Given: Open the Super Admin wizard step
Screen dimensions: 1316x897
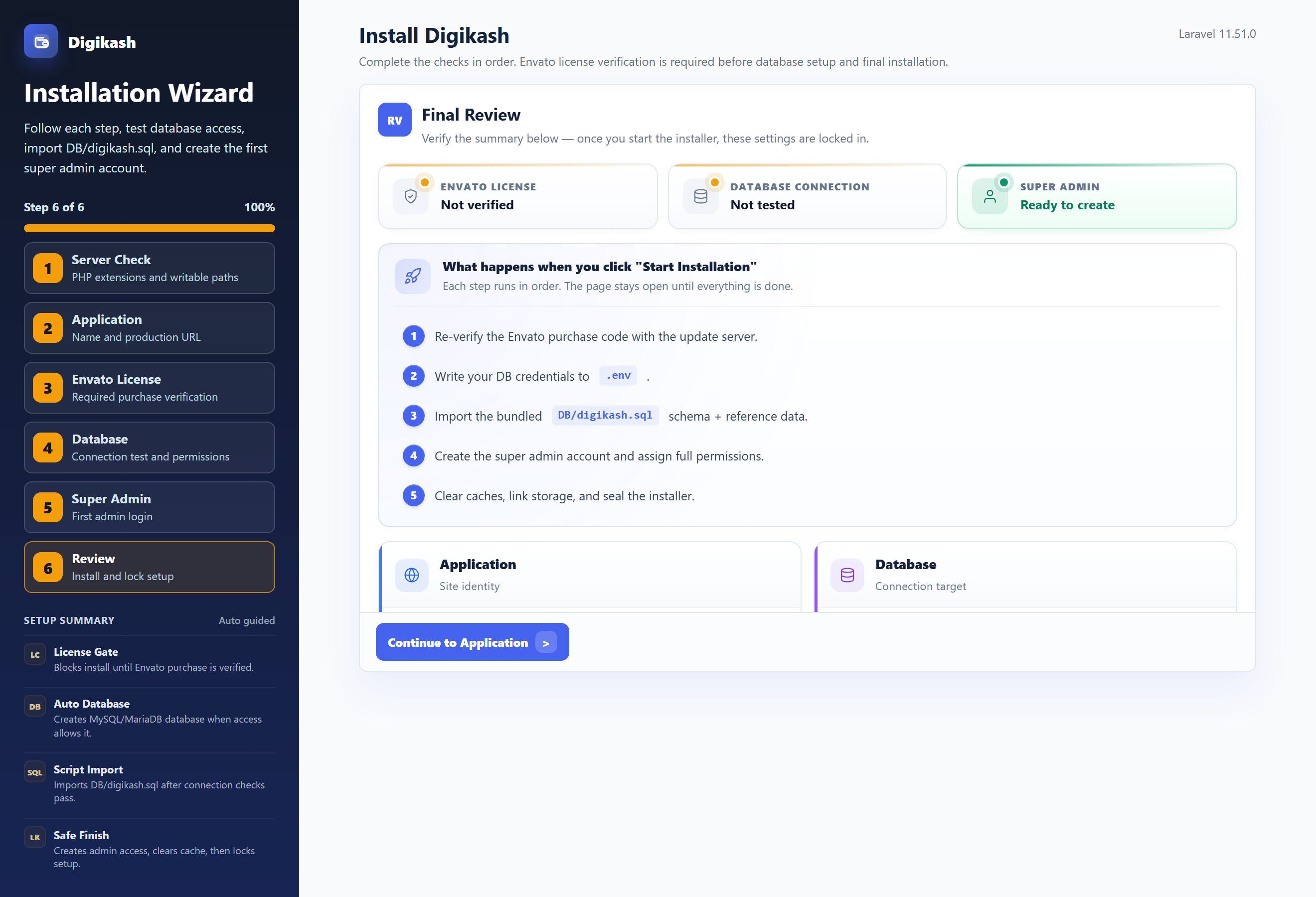Looking at the screenshot, I should point(150,508).
